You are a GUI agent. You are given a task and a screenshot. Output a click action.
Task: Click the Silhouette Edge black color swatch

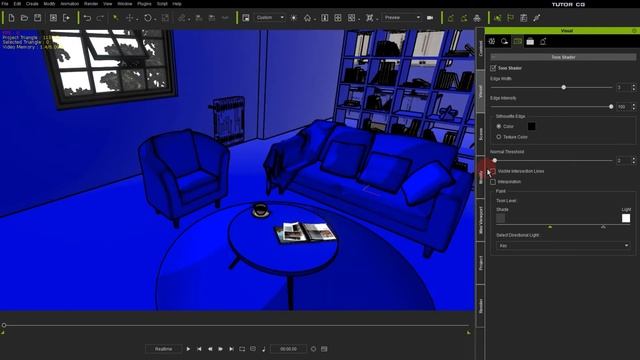531,127
